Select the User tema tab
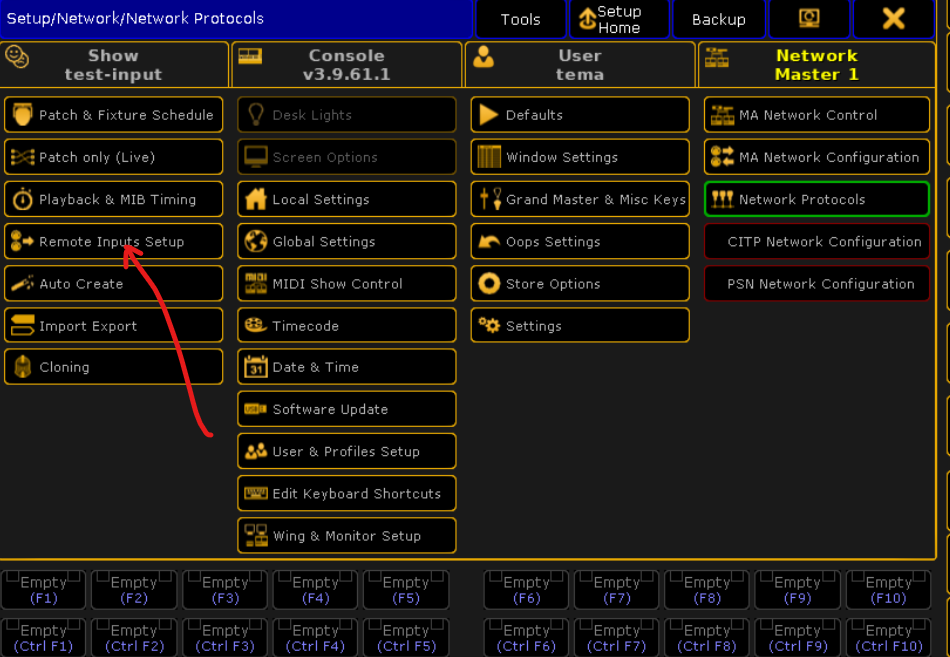The image size is (950, 657). coord(580,65)
